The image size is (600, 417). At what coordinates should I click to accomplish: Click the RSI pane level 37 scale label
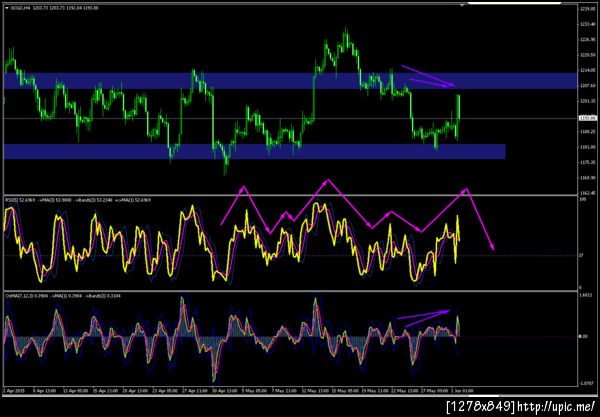click(581, 255)
